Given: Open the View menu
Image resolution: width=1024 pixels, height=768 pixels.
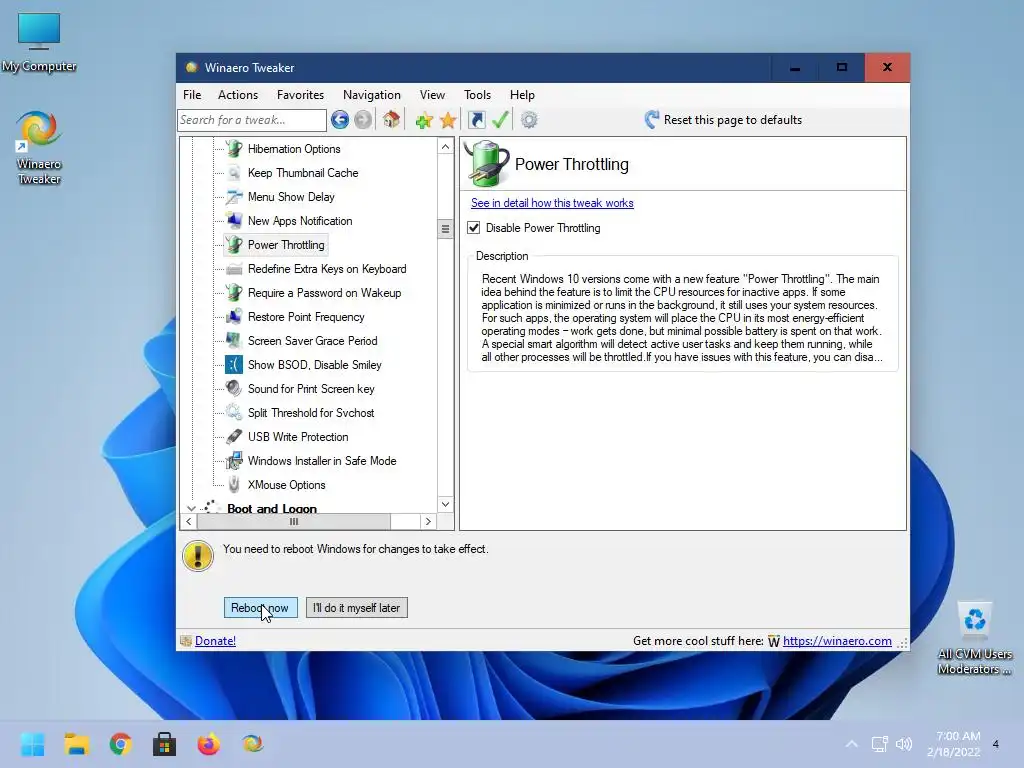Looking at the screenshot, I should click(x=432, y=95).
